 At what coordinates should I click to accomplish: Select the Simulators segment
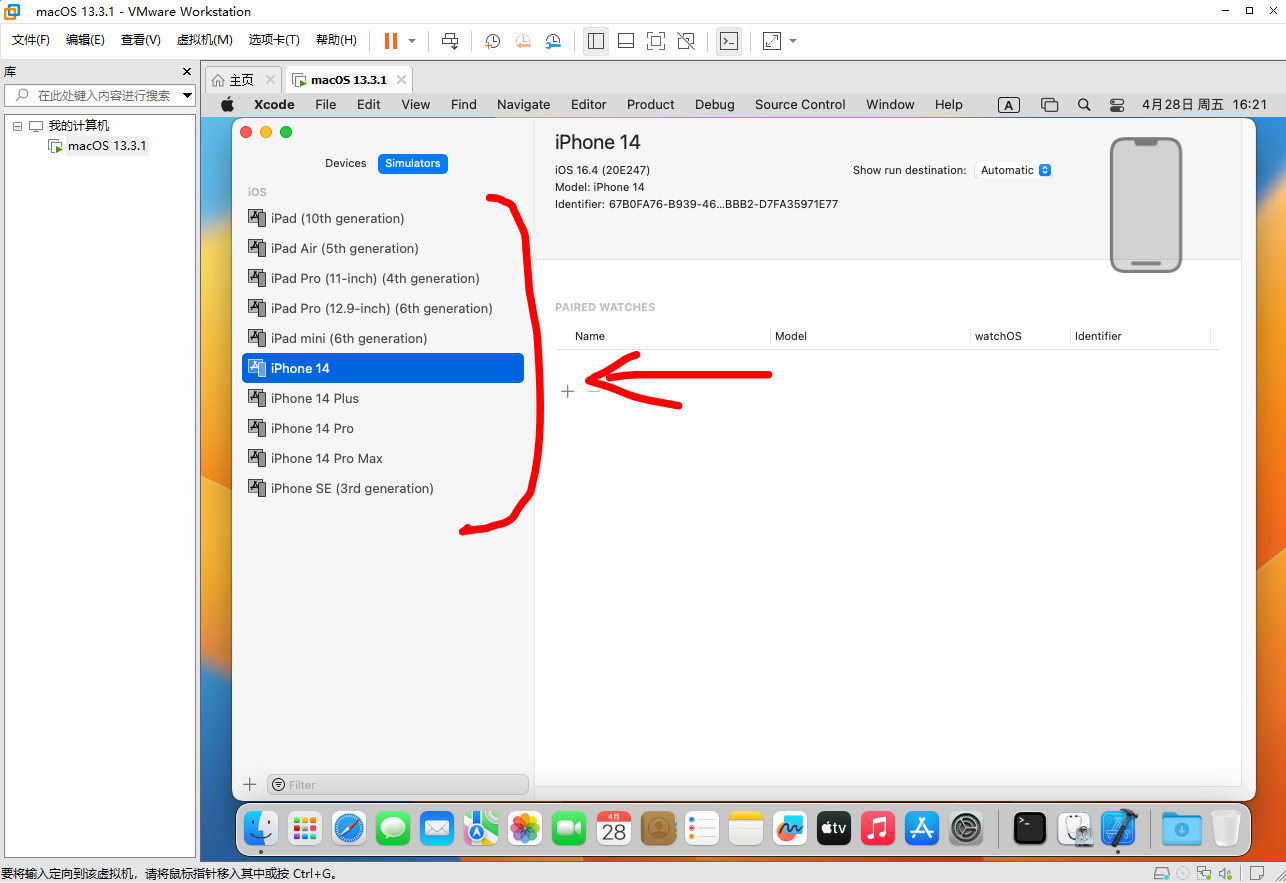click(x=412, y=163)
